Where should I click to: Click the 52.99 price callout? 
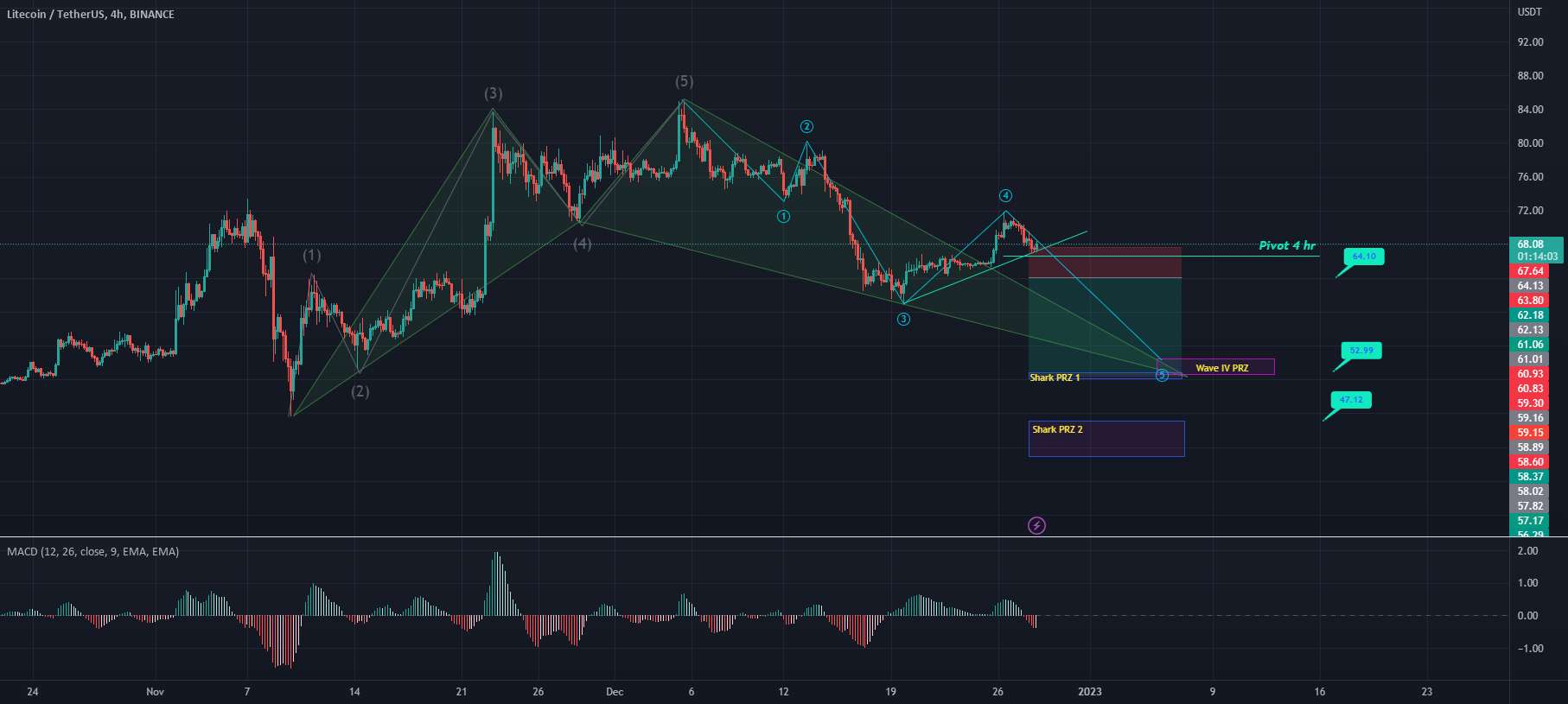tap(1361, 351)
